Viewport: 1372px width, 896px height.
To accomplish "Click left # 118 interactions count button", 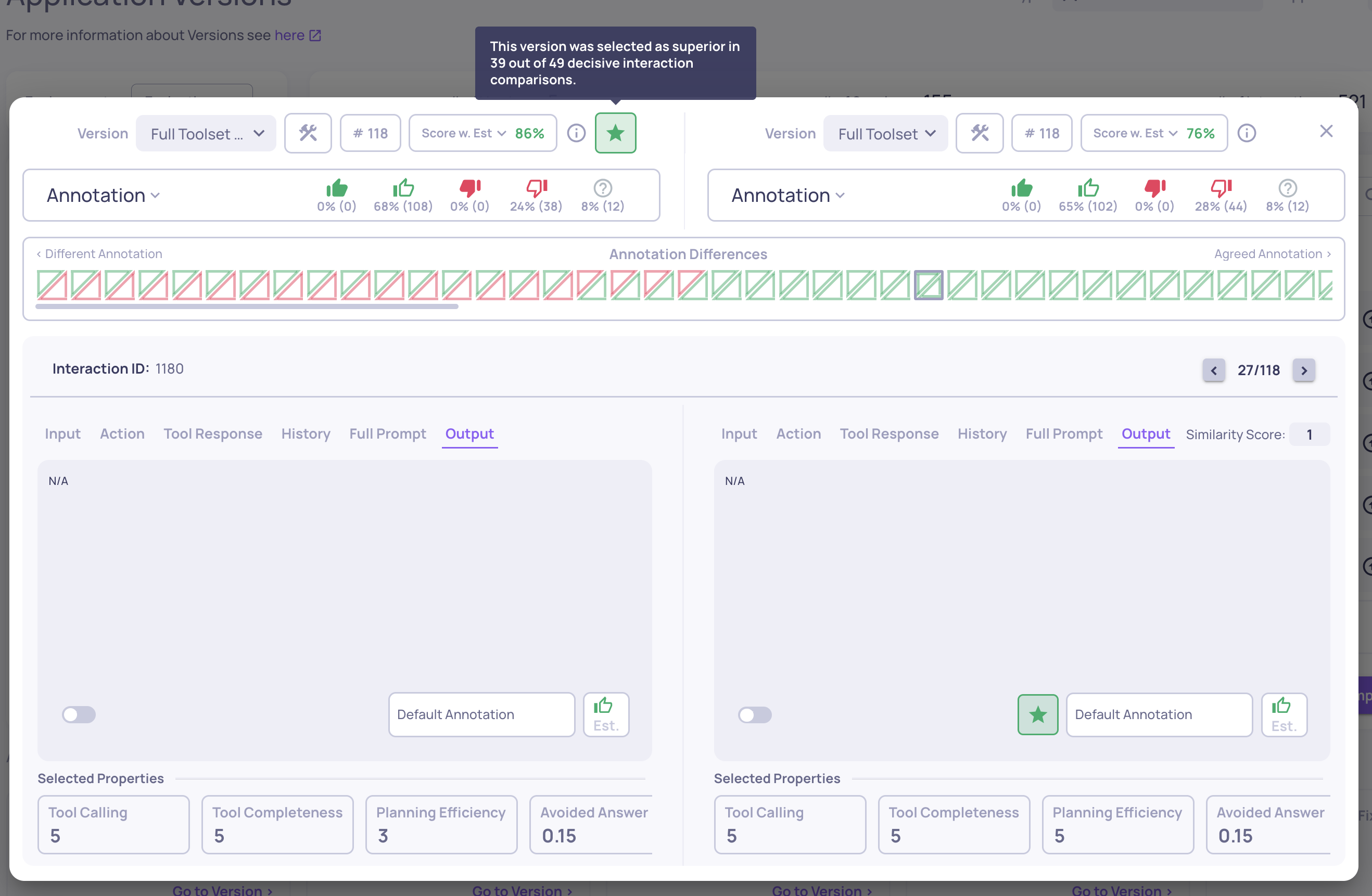I will click(x=370, y=133).
